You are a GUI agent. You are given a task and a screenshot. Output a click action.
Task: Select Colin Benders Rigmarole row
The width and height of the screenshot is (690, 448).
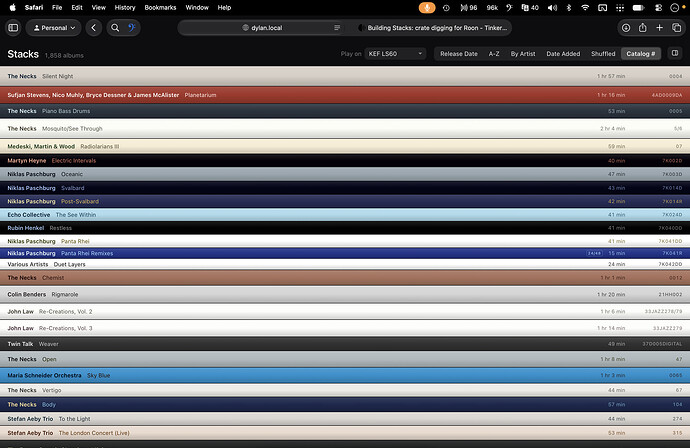pyautogui.click(x=345, y=294)
